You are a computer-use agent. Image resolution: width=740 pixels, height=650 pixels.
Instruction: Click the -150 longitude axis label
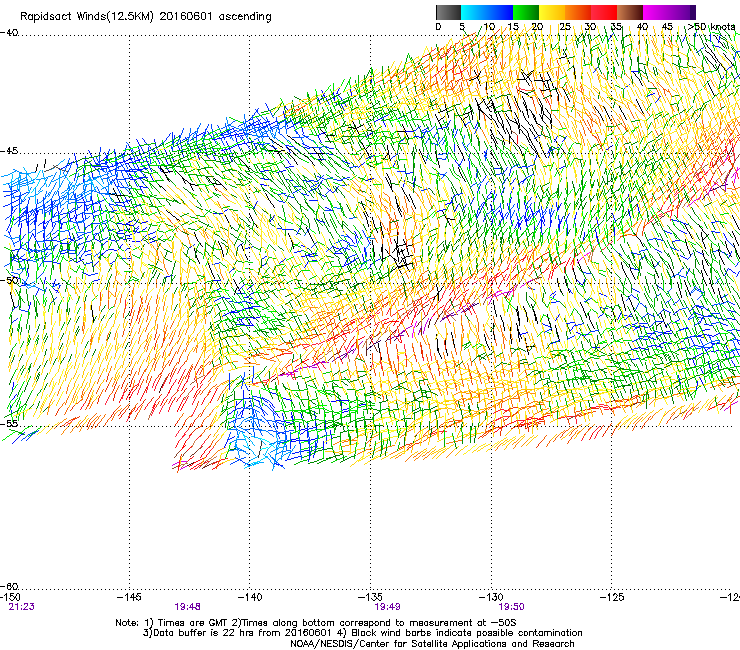point(11,598)
